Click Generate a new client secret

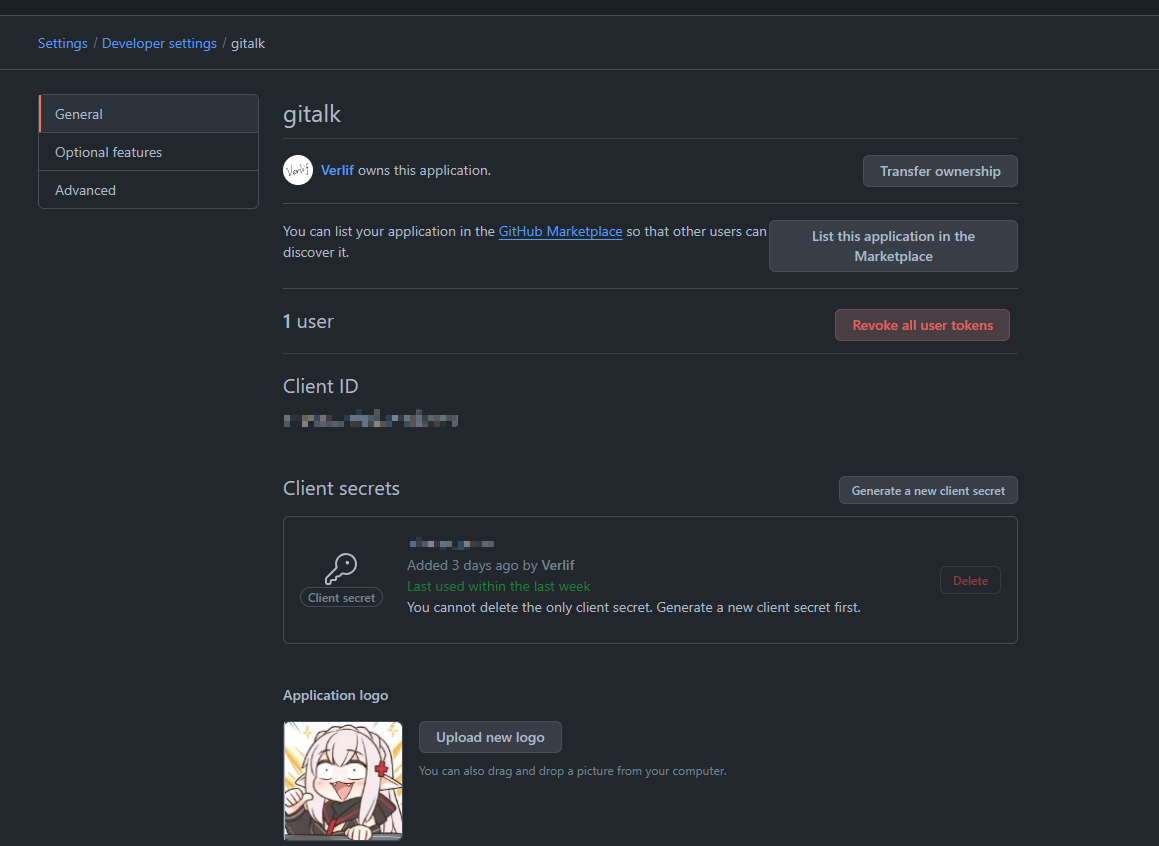pyautogui.click(x=928, y=490)
